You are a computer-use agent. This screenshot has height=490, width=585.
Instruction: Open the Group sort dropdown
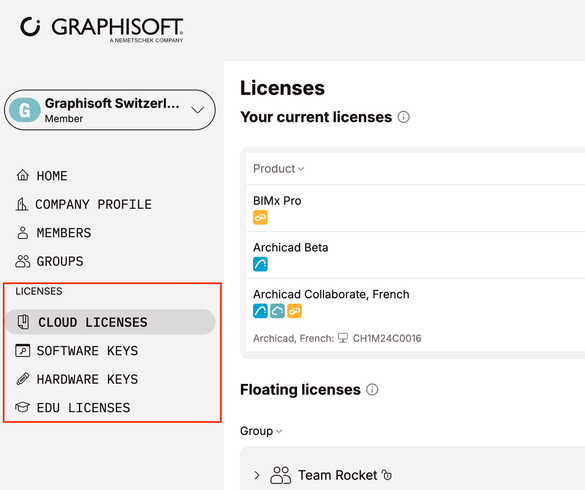click(261, 431)
